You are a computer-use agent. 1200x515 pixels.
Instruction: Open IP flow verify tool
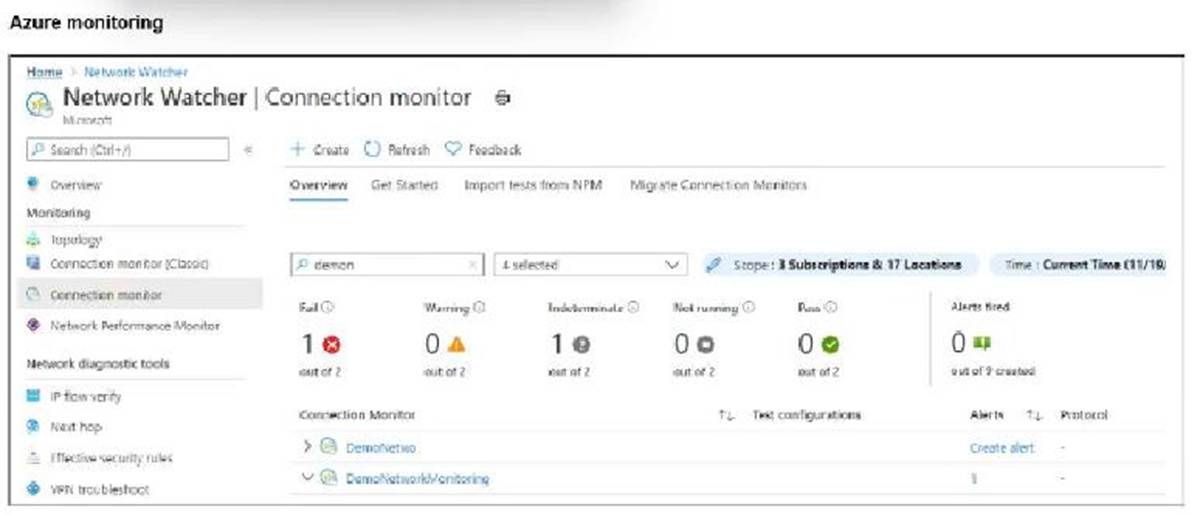[85, 396]
